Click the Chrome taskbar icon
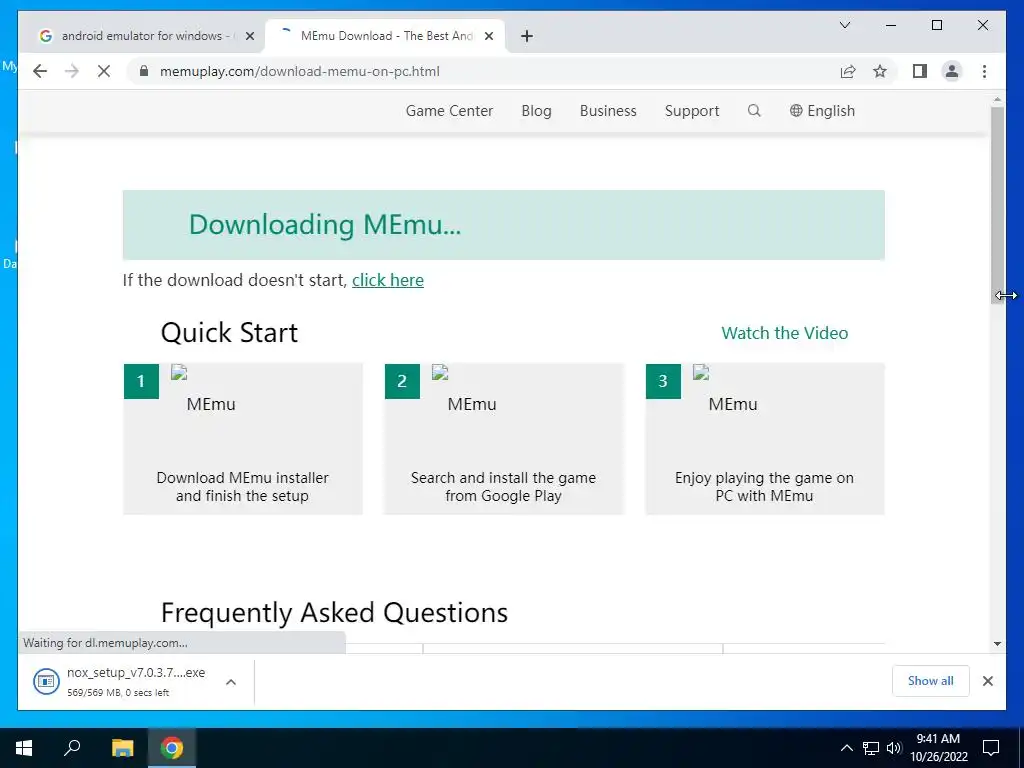This screenshot has width=1024, height=768. tap(172, 748)
